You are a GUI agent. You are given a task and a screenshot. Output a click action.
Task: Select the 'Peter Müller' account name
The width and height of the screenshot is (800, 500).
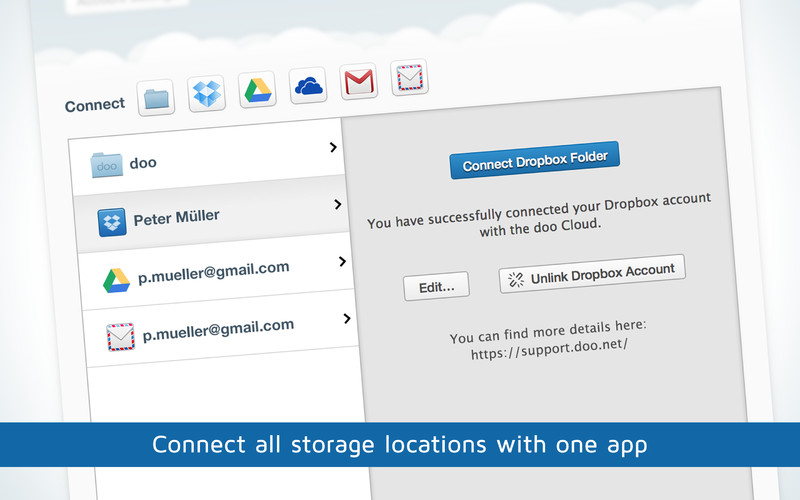click(177, 217)
